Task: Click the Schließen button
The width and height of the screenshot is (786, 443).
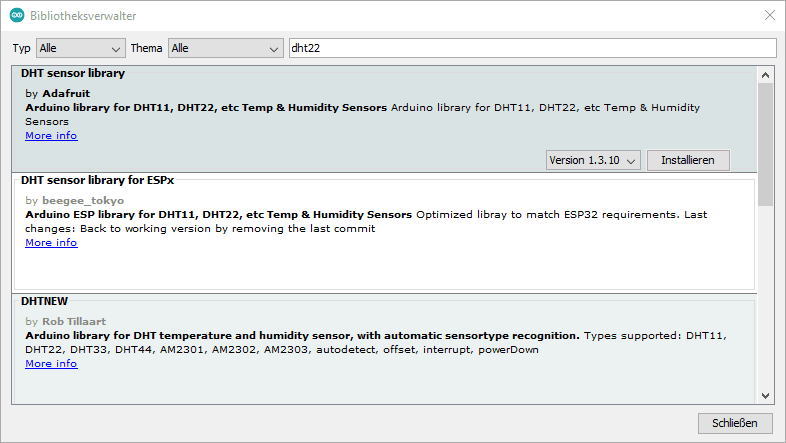Action: coord(735,423)
